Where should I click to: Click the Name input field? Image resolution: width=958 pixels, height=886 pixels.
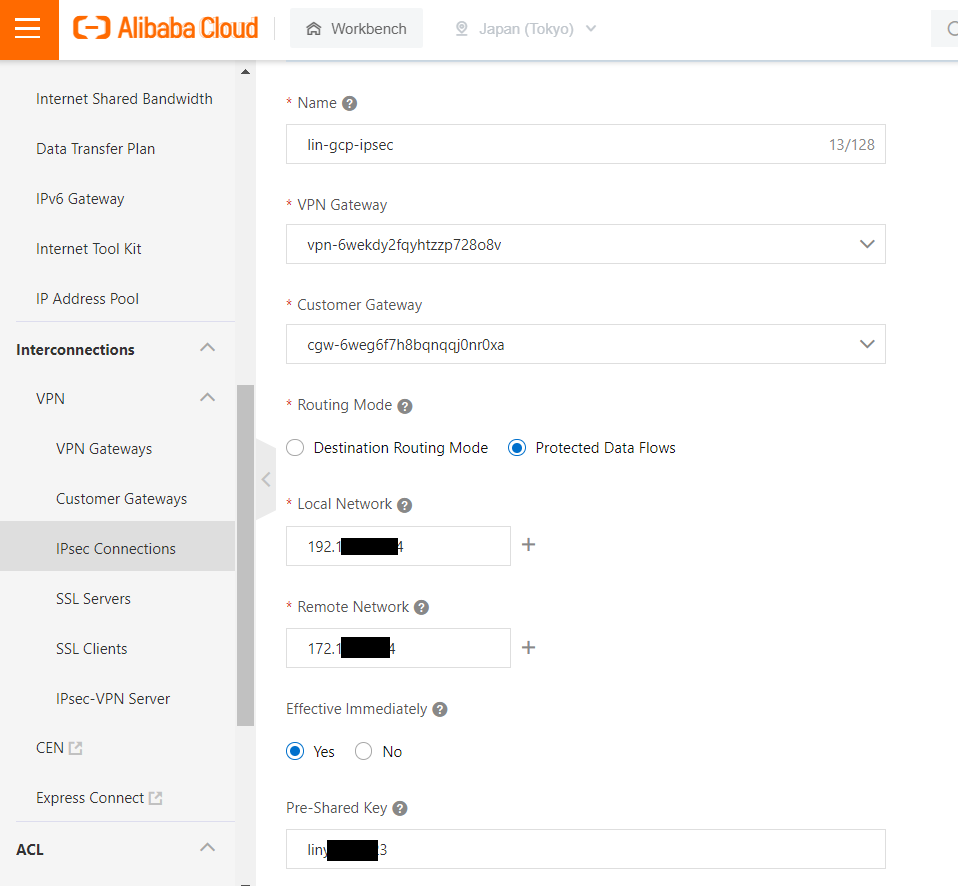coord(560,144)
